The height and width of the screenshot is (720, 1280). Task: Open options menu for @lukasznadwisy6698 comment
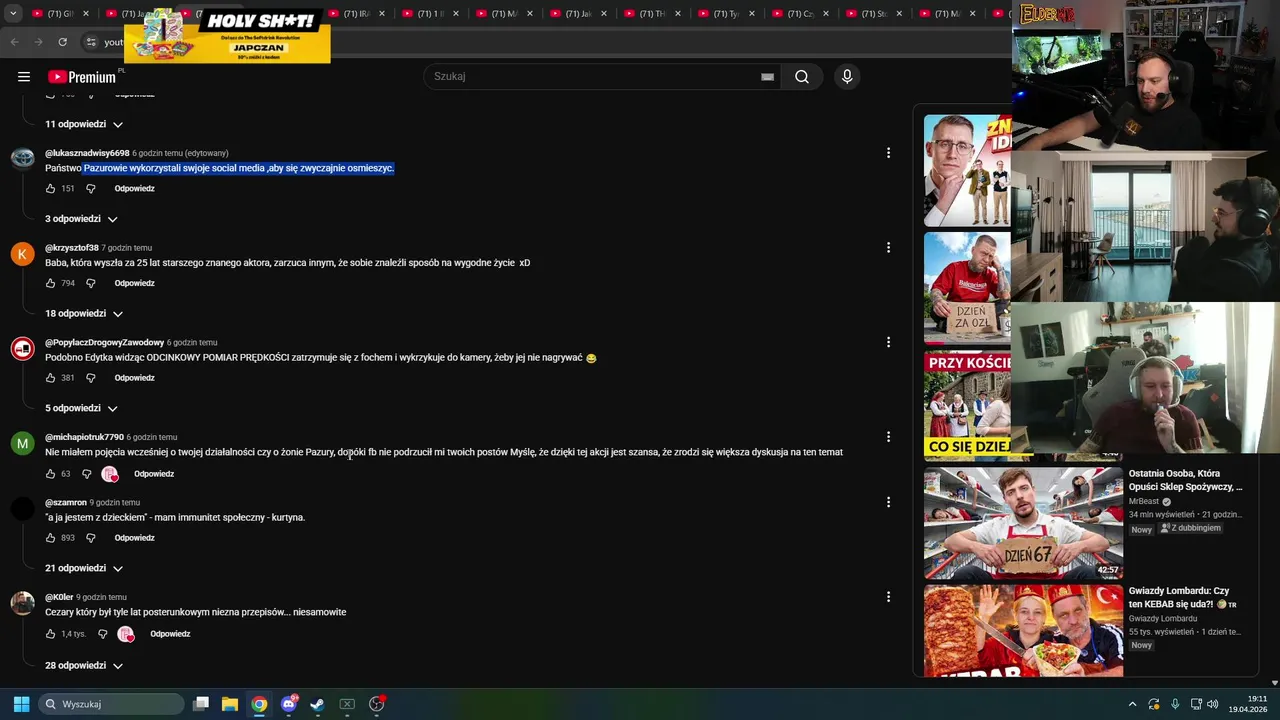[888, 153]
